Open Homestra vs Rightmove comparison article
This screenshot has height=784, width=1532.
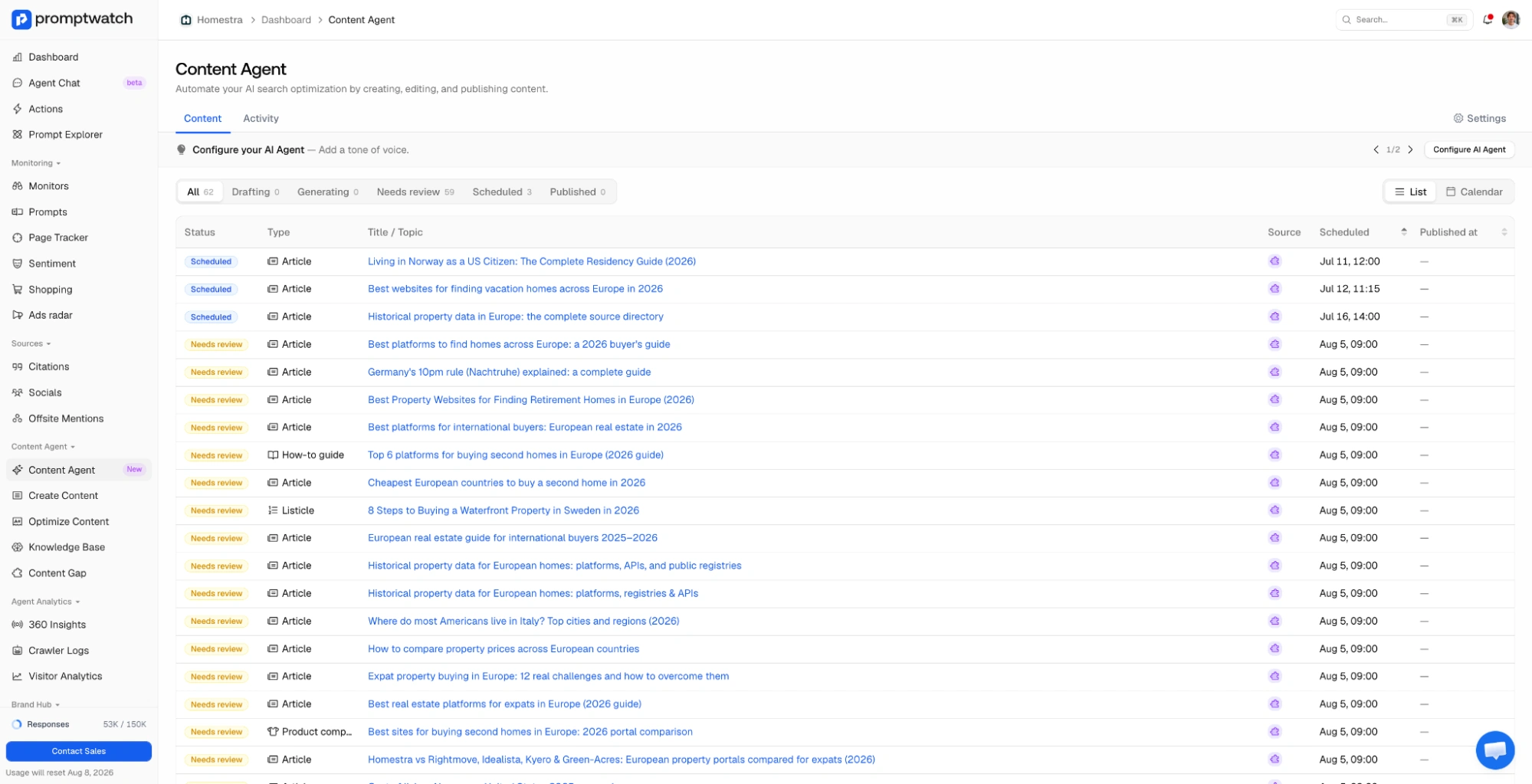point(621,759)
